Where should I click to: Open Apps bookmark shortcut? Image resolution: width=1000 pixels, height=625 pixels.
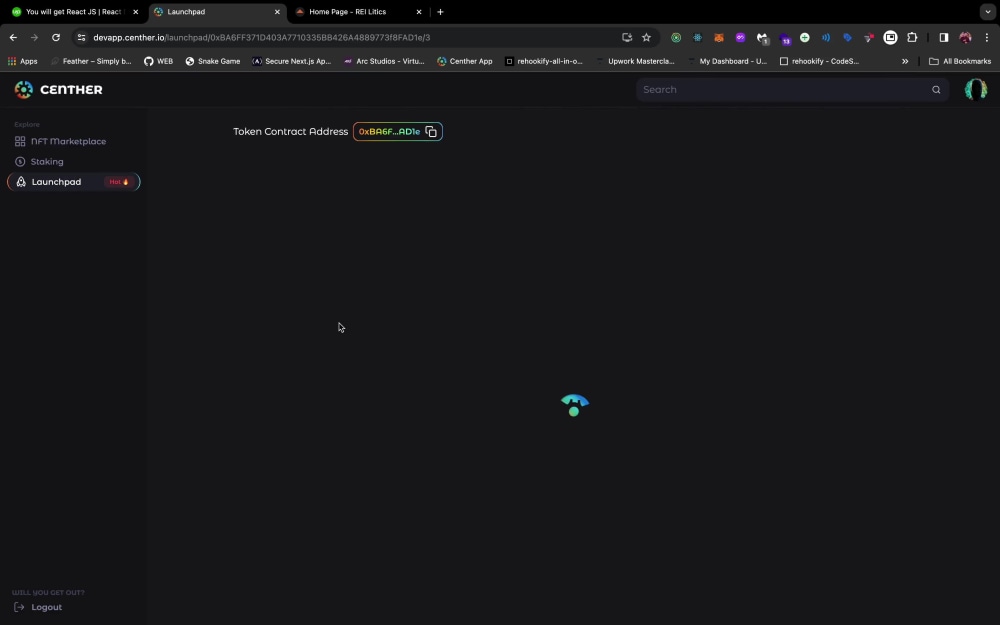[22, 61]
